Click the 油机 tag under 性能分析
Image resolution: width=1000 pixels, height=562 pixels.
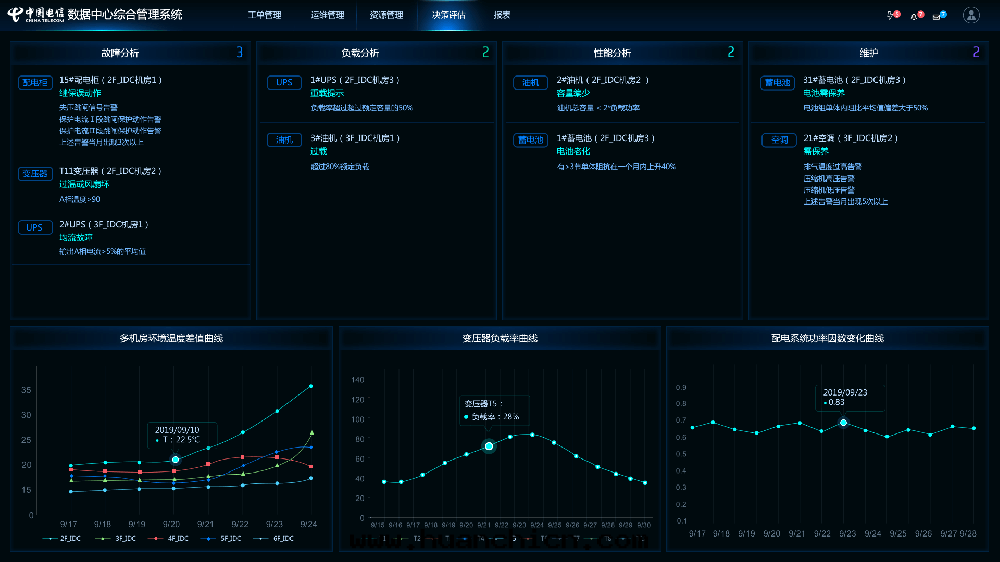point(529,82)
